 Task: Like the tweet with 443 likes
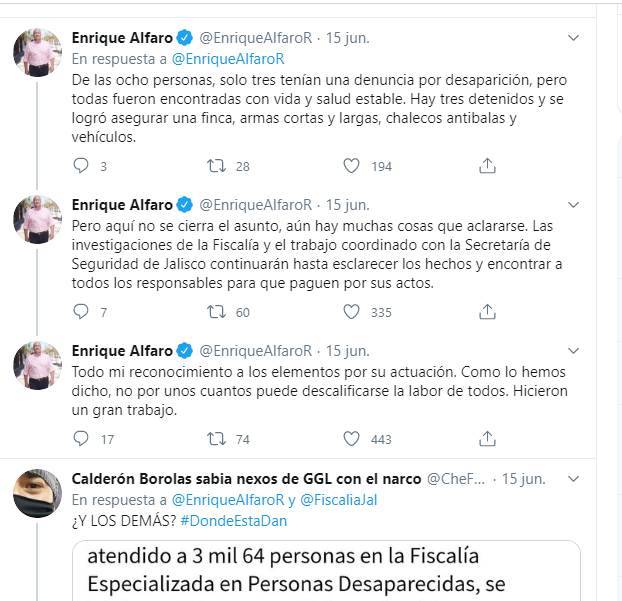tap(351, 438)
